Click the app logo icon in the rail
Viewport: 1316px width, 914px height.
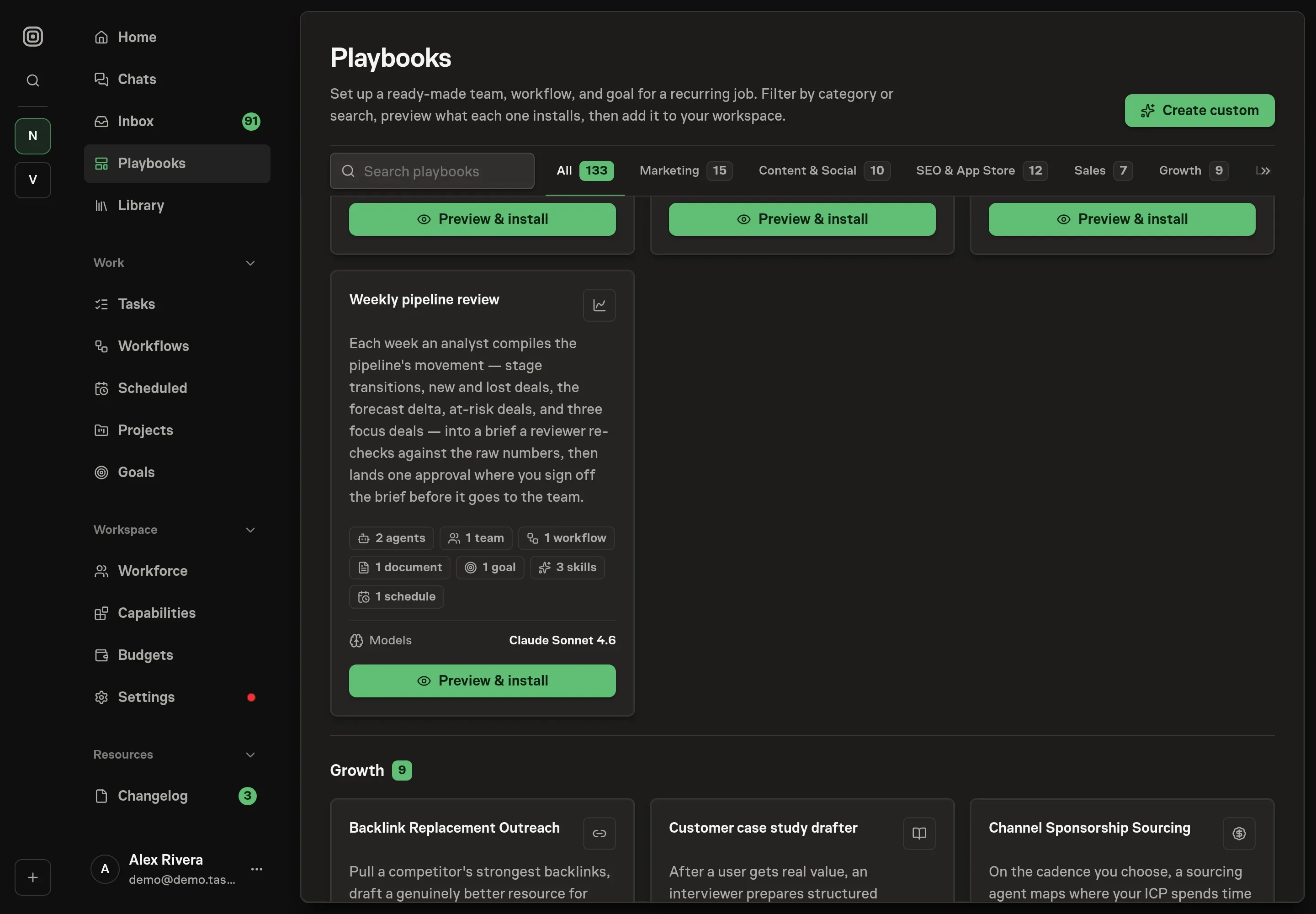[32, 37]
